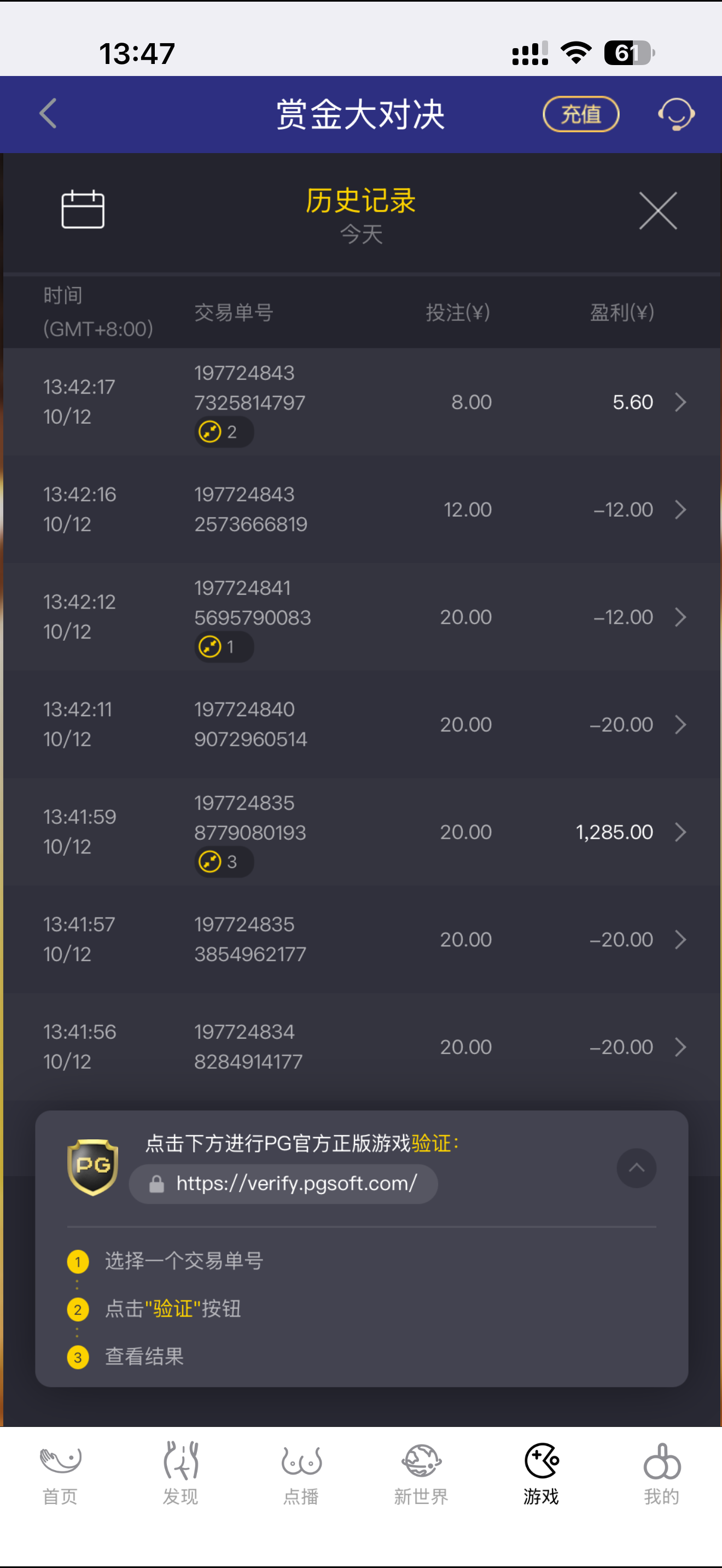Close the history records panel
Screen dimensions: 722x1568
pos(657,210)
